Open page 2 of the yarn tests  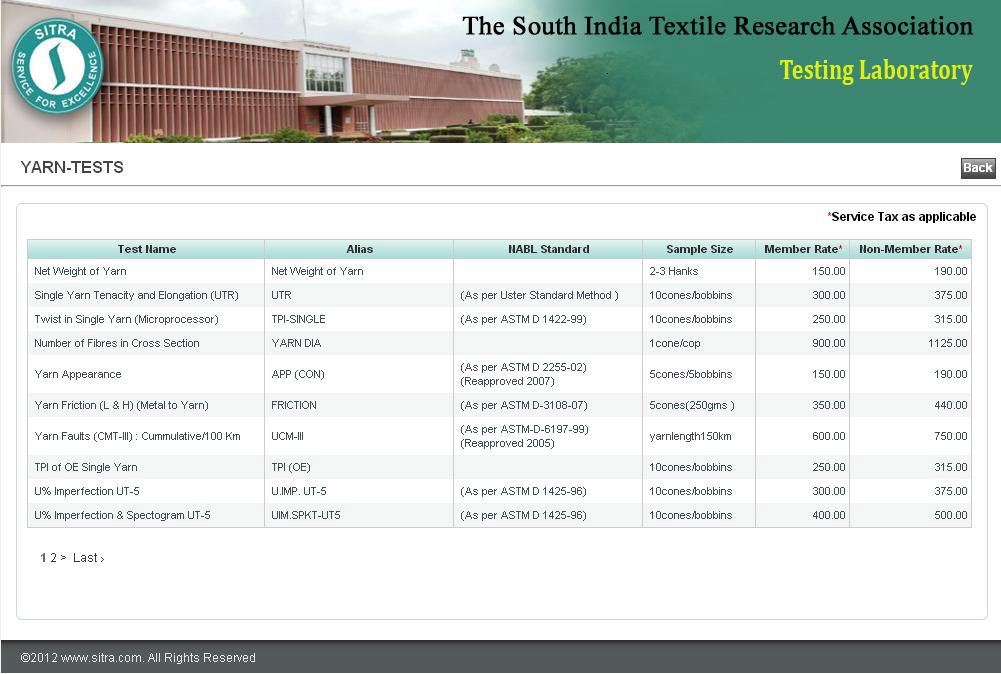click(x=54, y=558)
